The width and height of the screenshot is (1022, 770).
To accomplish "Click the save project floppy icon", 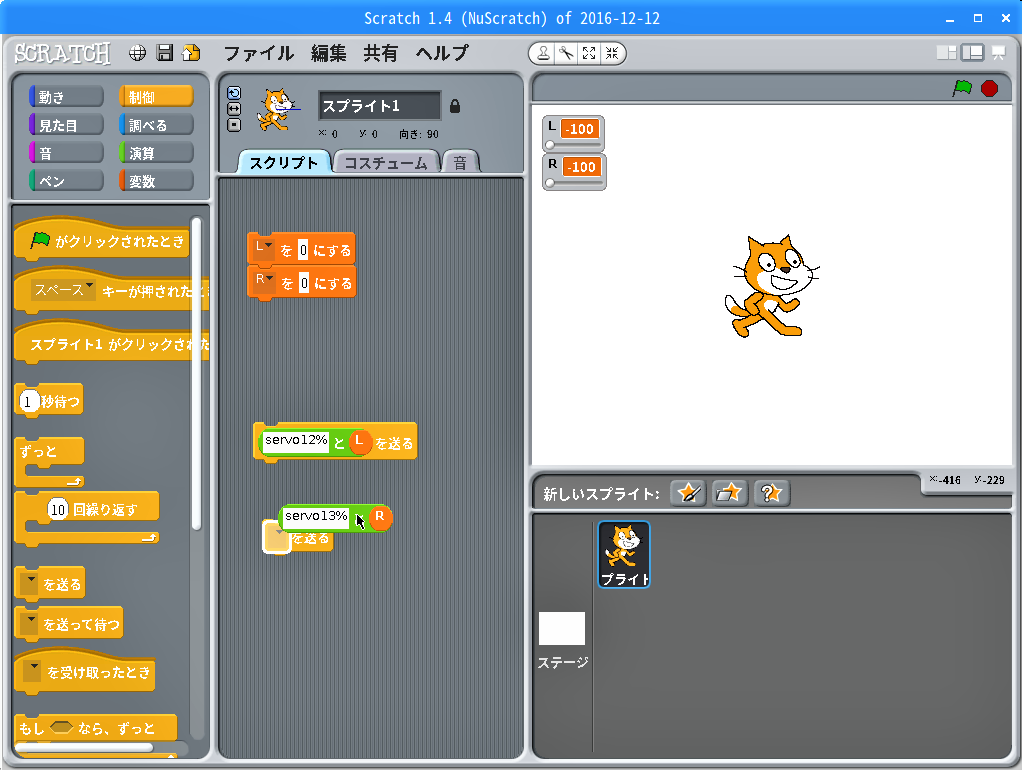I will [x=165, y=53].
